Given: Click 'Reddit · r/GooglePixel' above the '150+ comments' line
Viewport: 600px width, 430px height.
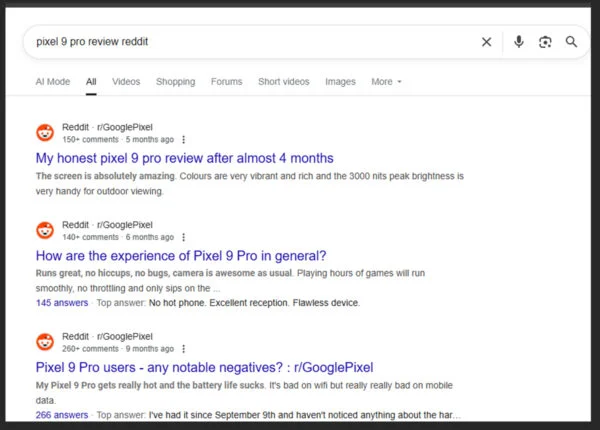Looking at the screenshot, I should point(107,127).
